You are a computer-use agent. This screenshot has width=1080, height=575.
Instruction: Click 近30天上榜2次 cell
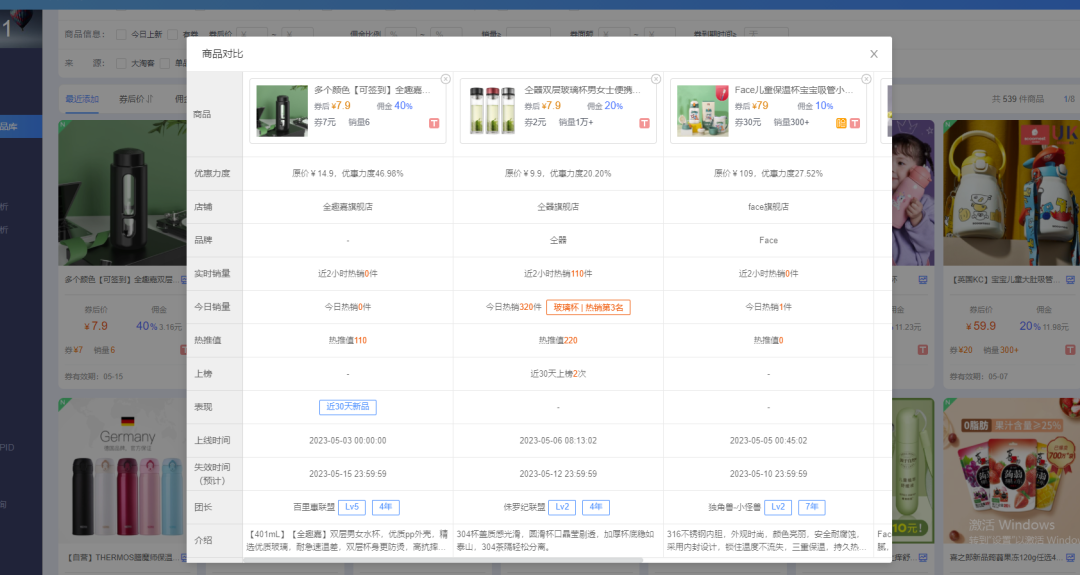[x=558, y=374]
